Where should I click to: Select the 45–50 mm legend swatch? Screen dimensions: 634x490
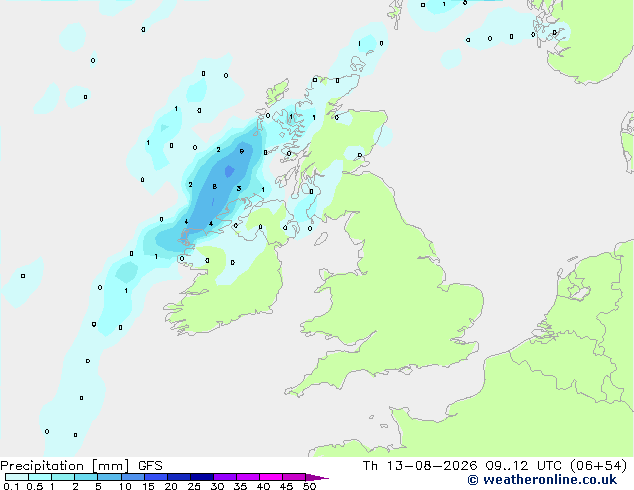tap(294, 477)
